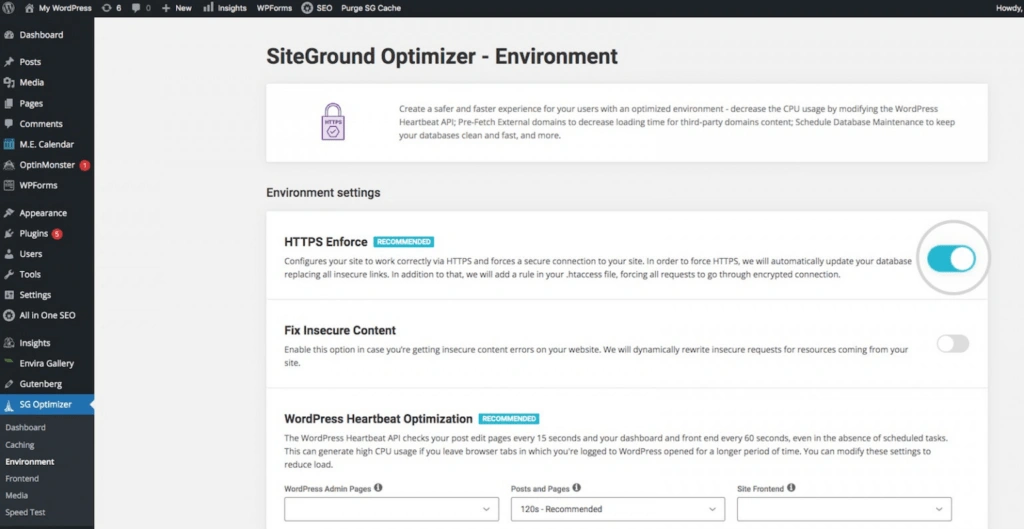
Task: Click the info icon next to WordPress Admin Pages
Action: coord(379,488)
